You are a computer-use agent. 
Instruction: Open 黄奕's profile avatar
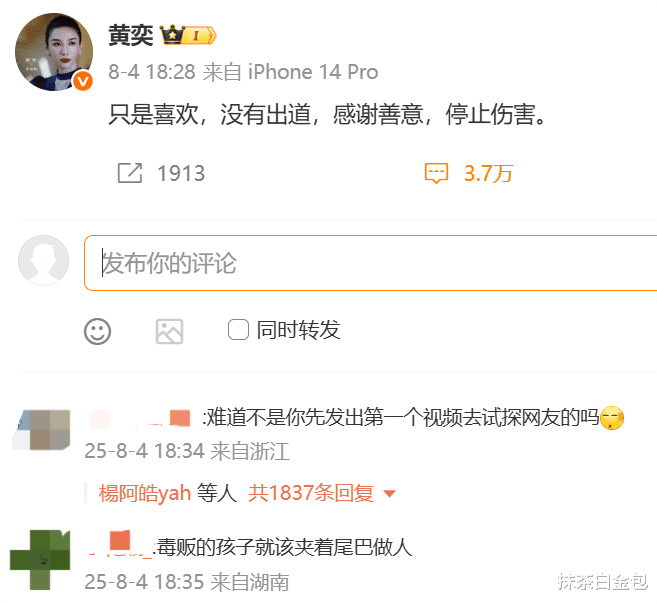54,52
